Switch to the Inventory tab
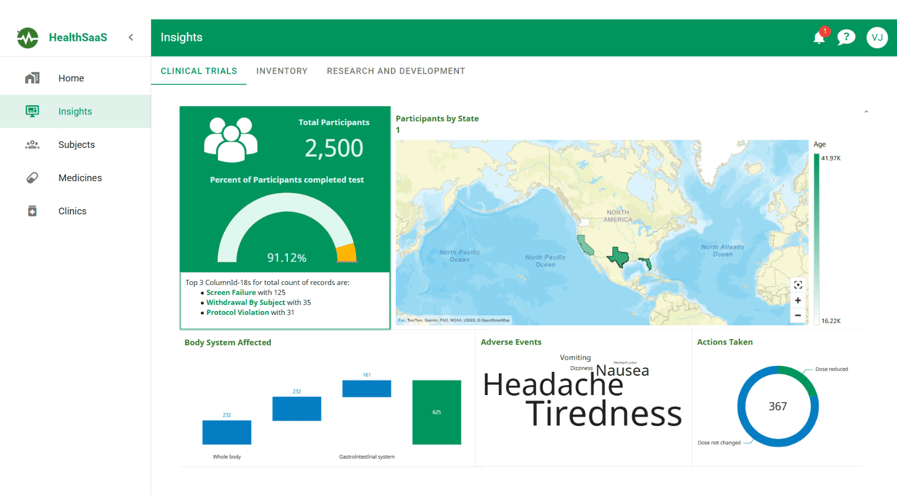The width and height of the screenshot is (897, 498). 281,71
